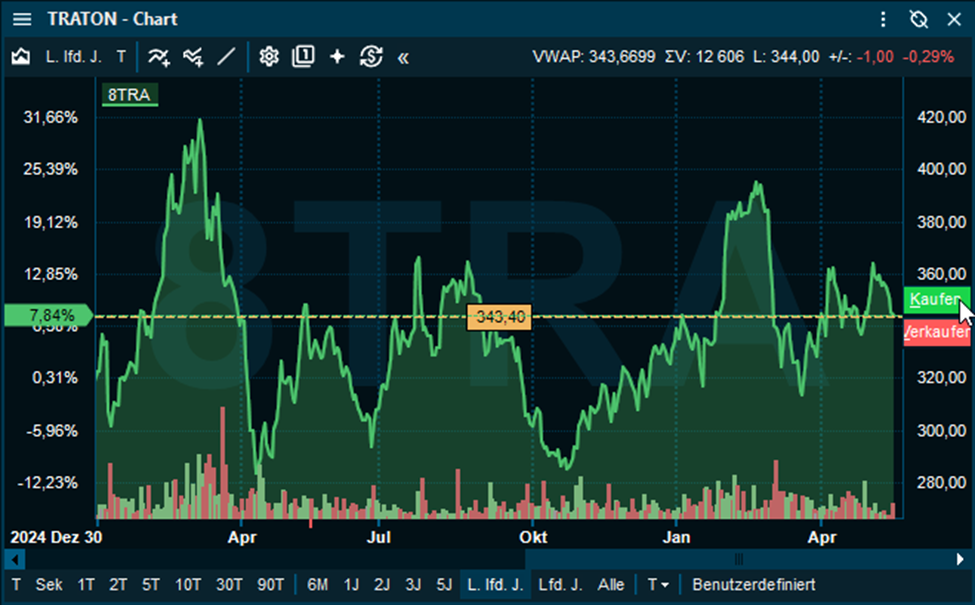The width and height of the screenshot is (975, 605).
Task: Click the layout template icon with number 1
Action: coord(303,57)
